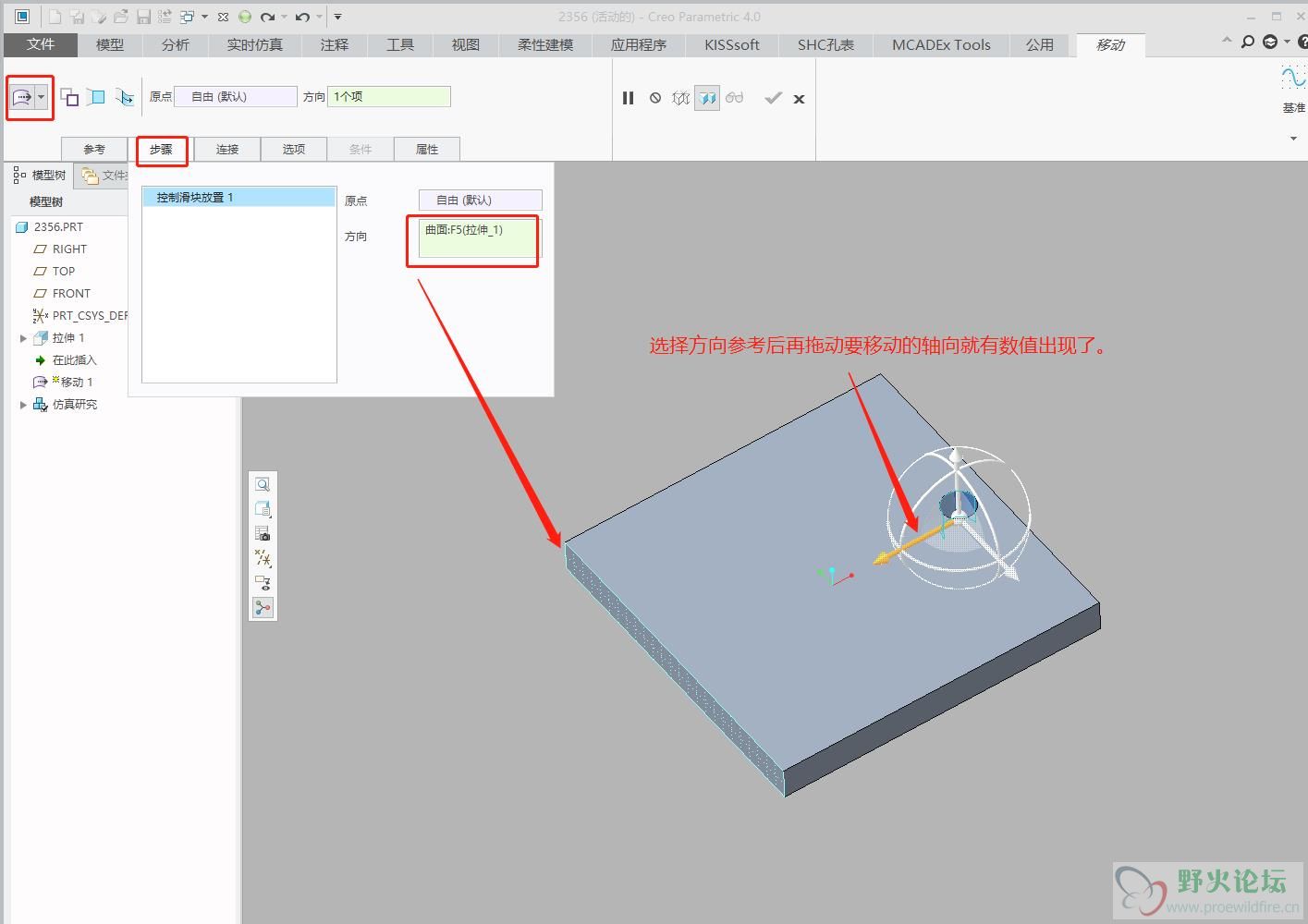The height and width of the screenshot is (924, 1308).
Task: Open the Undo history dropdown arrow
Action: coord(319,17)
